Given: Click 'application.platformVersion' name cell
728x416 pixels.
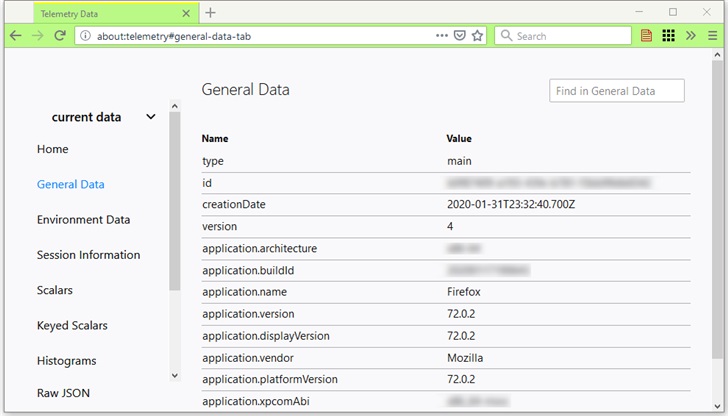Looking at the screenshot, I should (270, 379).
